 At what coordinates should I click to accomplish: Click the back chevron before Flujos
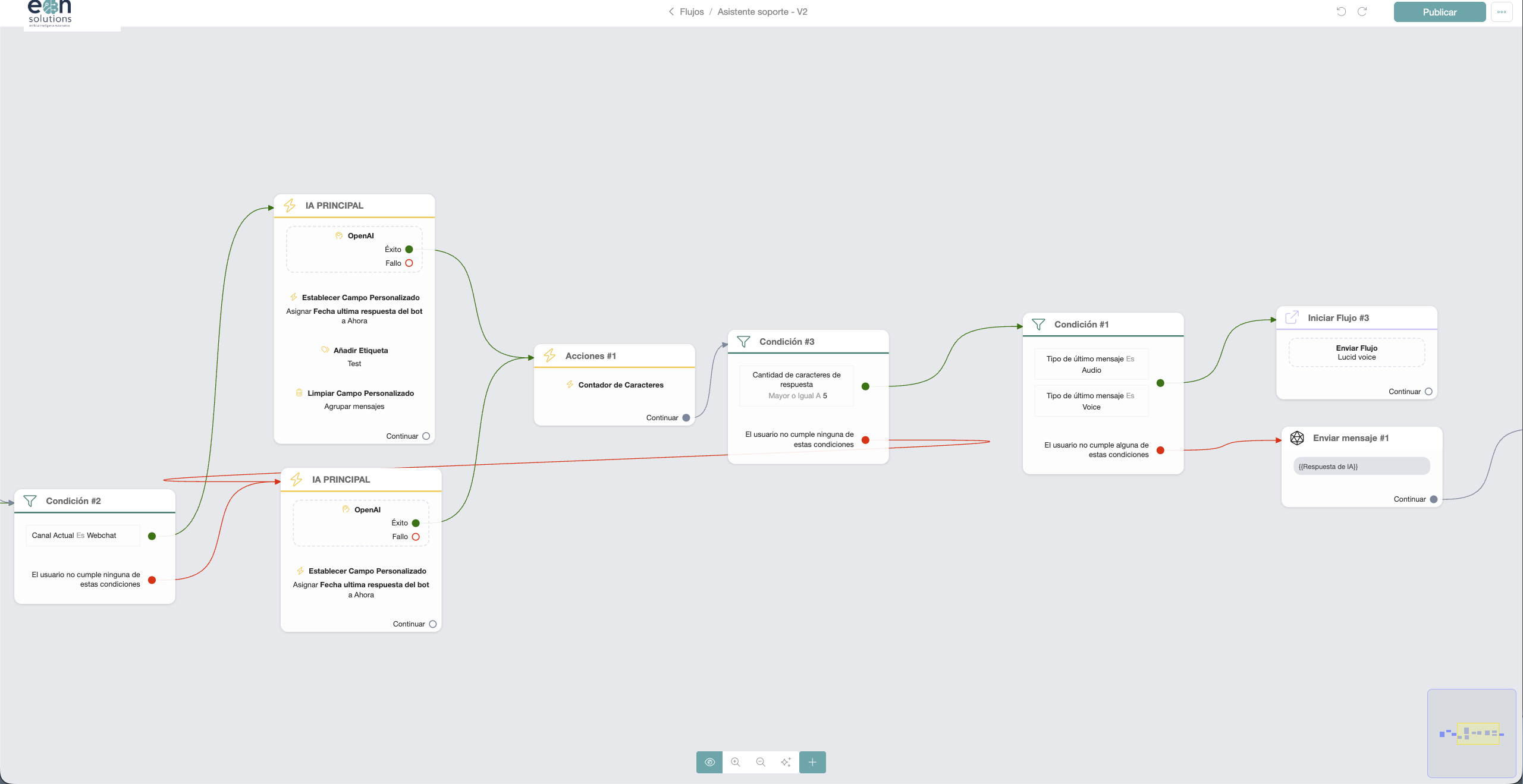671,12
